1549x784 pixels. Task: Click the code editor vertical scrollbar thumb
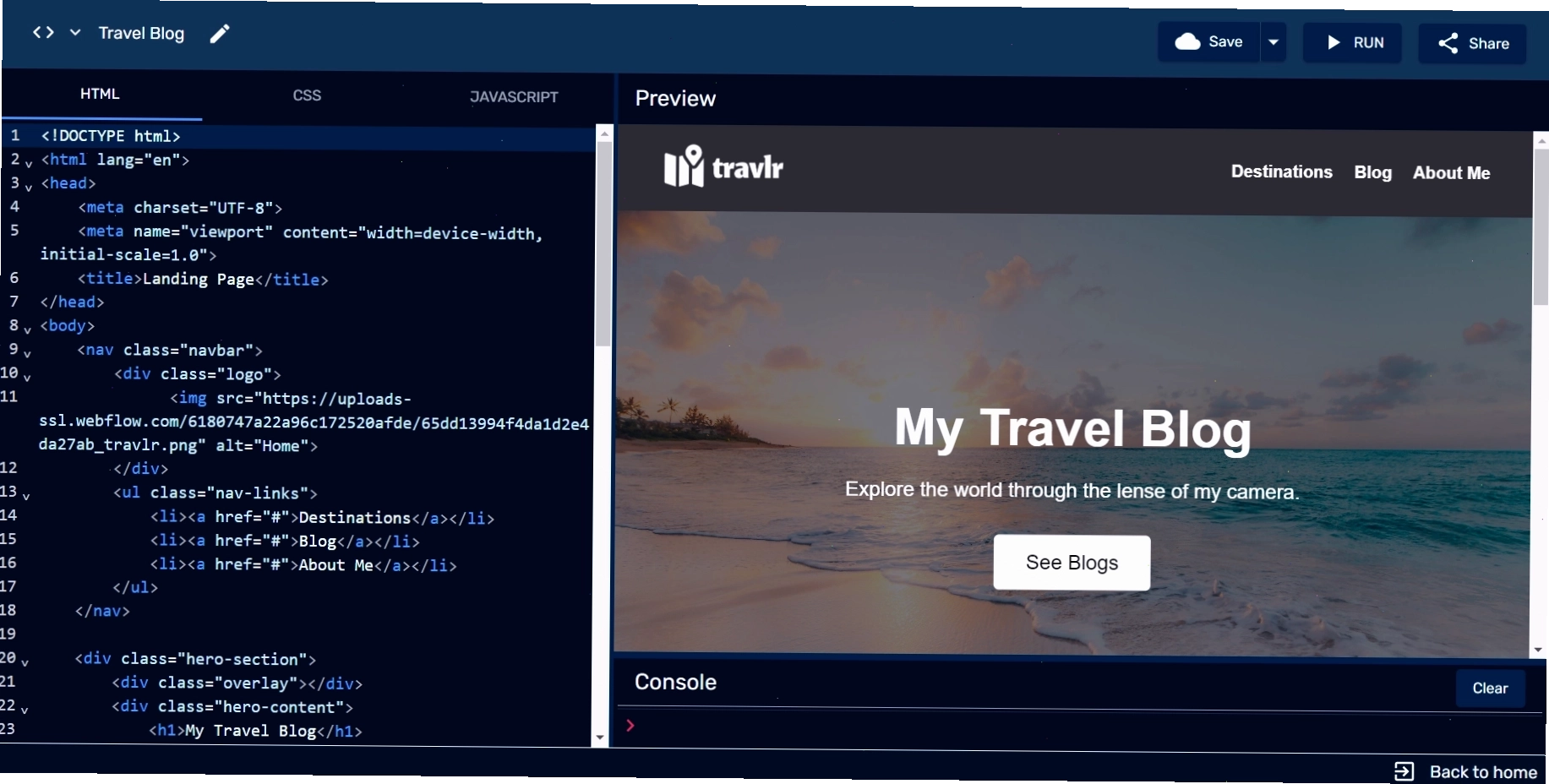603,242
